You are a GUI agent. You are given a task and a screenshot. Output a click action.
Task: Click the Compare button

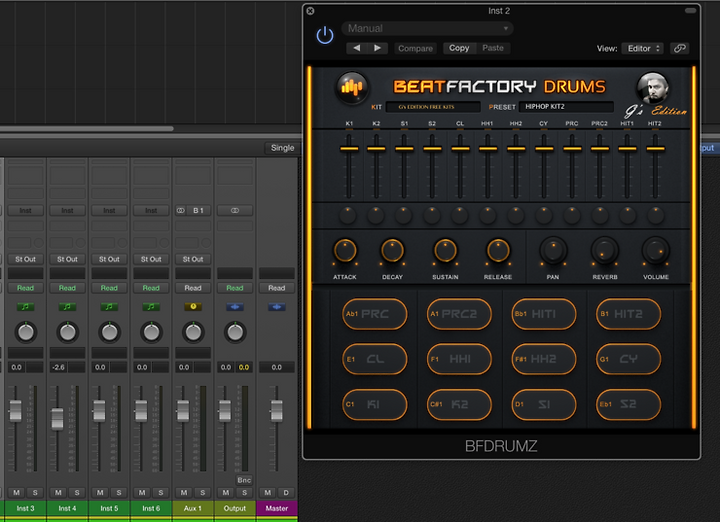coord(415,48)
